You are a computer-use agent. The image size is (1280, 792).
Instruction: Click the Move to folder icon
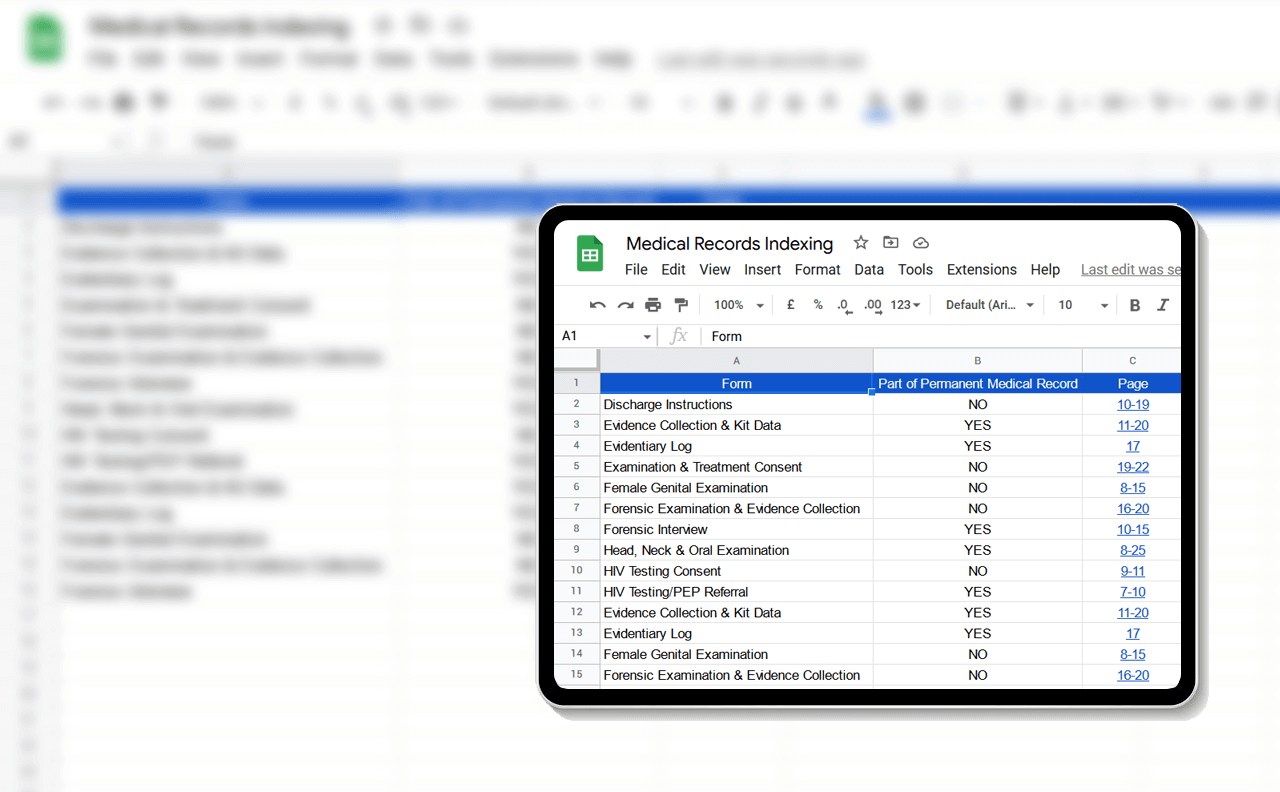point(891,243)
